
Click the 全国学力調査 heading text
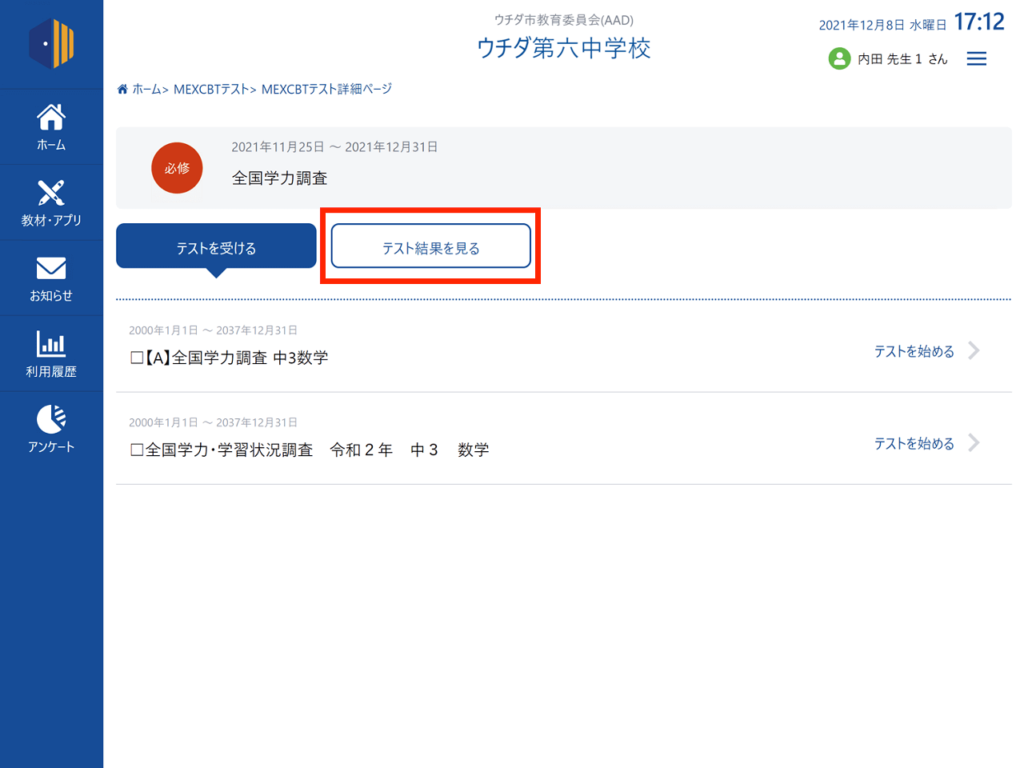tap(280, 178)
